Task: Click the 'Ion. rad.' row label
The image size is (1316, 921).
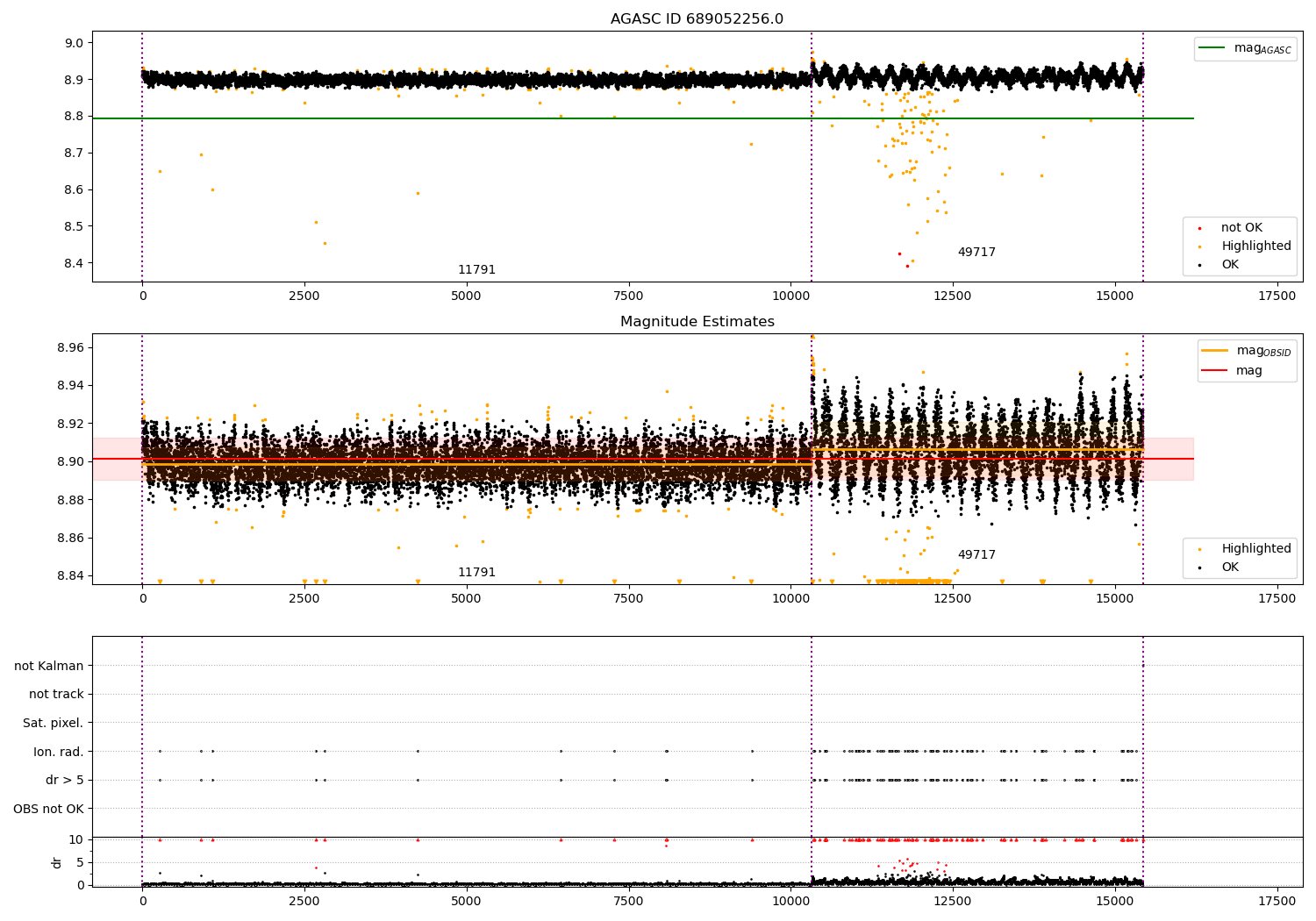Action: (59, 752)
